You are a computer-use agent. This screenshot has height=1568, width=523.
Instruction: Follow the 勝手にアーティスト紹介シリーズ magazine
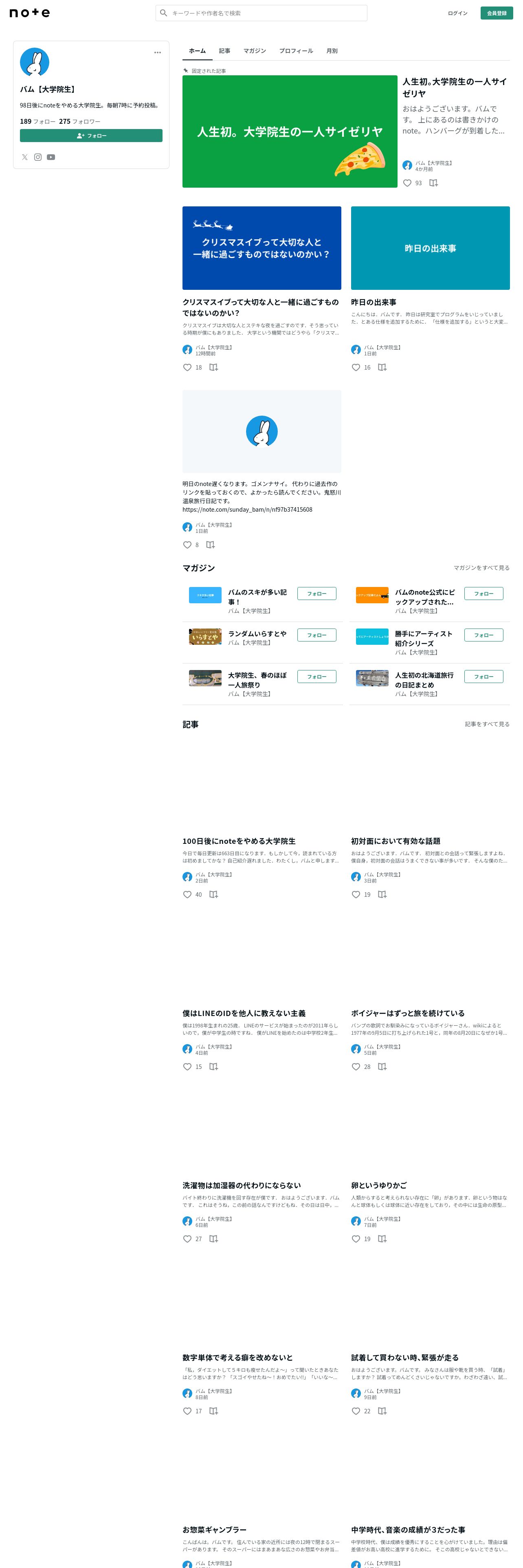point(484,635)
